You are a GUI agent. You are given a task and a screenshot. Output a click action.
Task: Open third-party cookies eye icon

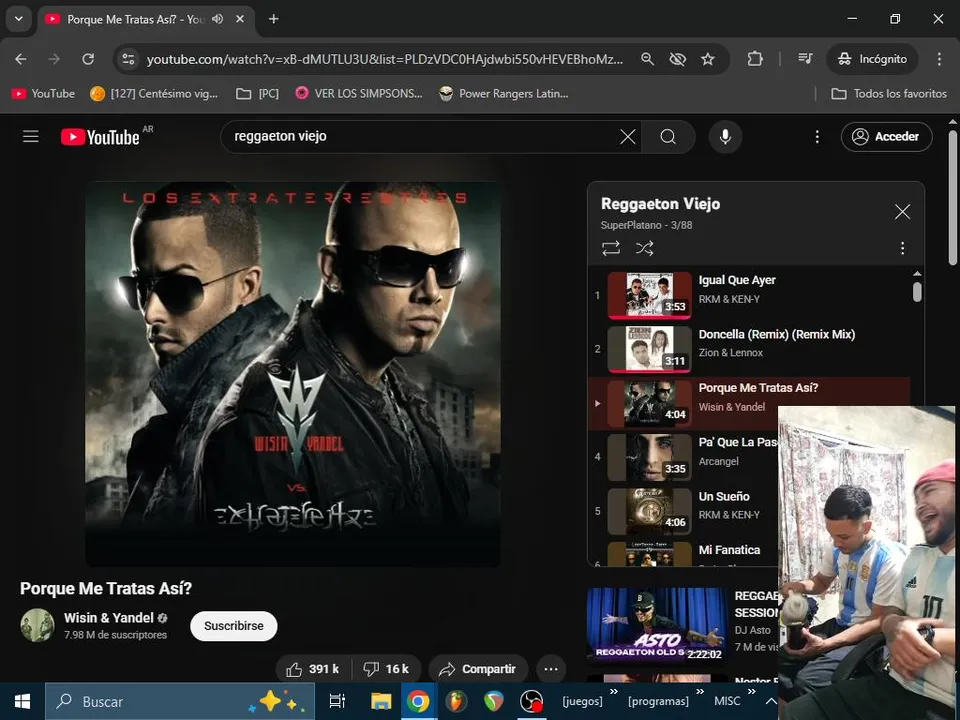[677, 59]
